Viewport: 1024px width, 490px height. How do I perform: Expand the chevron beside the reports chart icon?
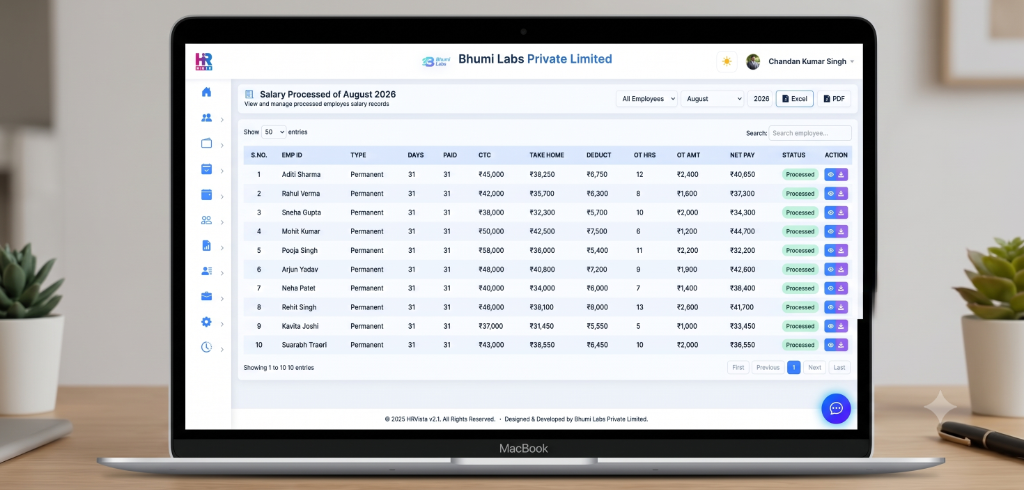click(222, 247)
